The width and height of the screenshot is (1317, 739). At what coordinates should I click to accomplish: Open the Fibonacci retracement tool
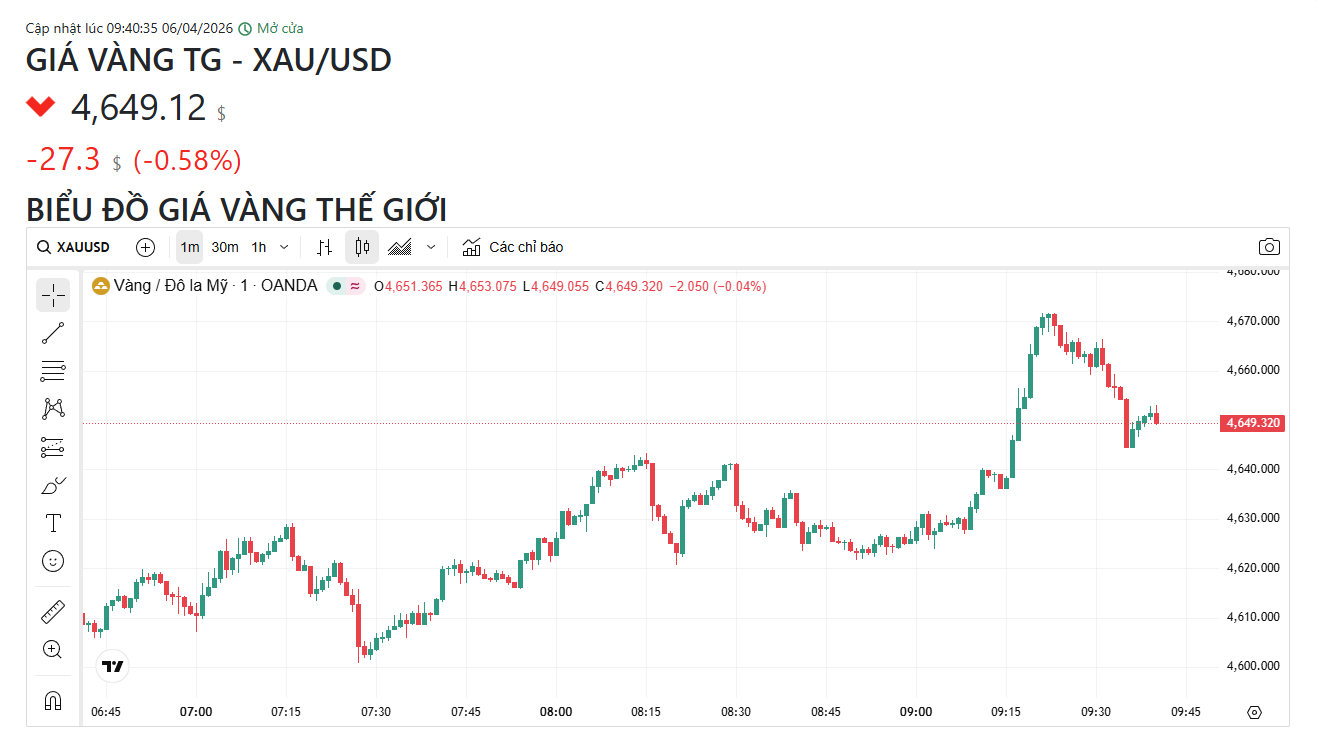click(x=53, y=371)
